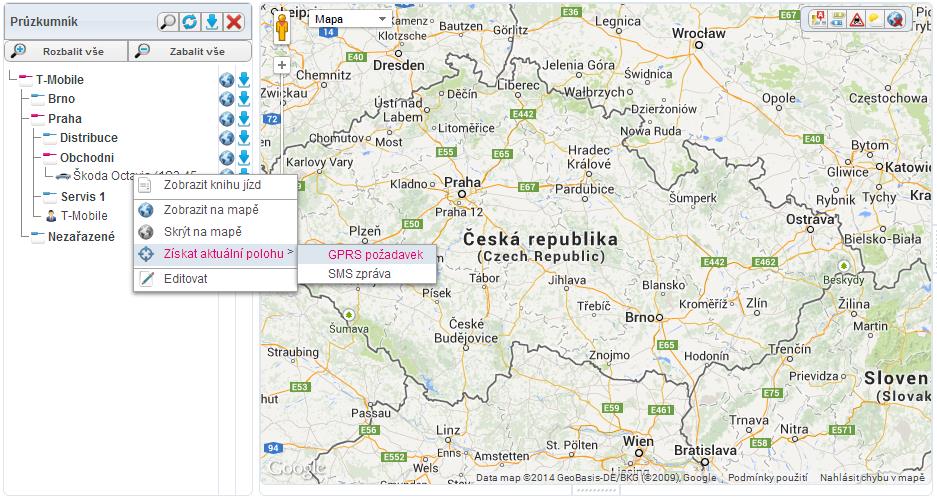
Task: Click globe icon in Obchodni row
Action: click(x=226, y=158)
